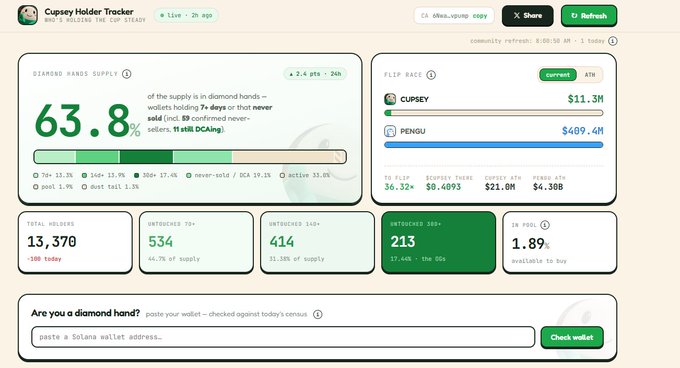The width and height of the screenshot is (680, 368).
Task: Click the CUPSEY token icon in Flip Race
Action: tap(390, 99)
